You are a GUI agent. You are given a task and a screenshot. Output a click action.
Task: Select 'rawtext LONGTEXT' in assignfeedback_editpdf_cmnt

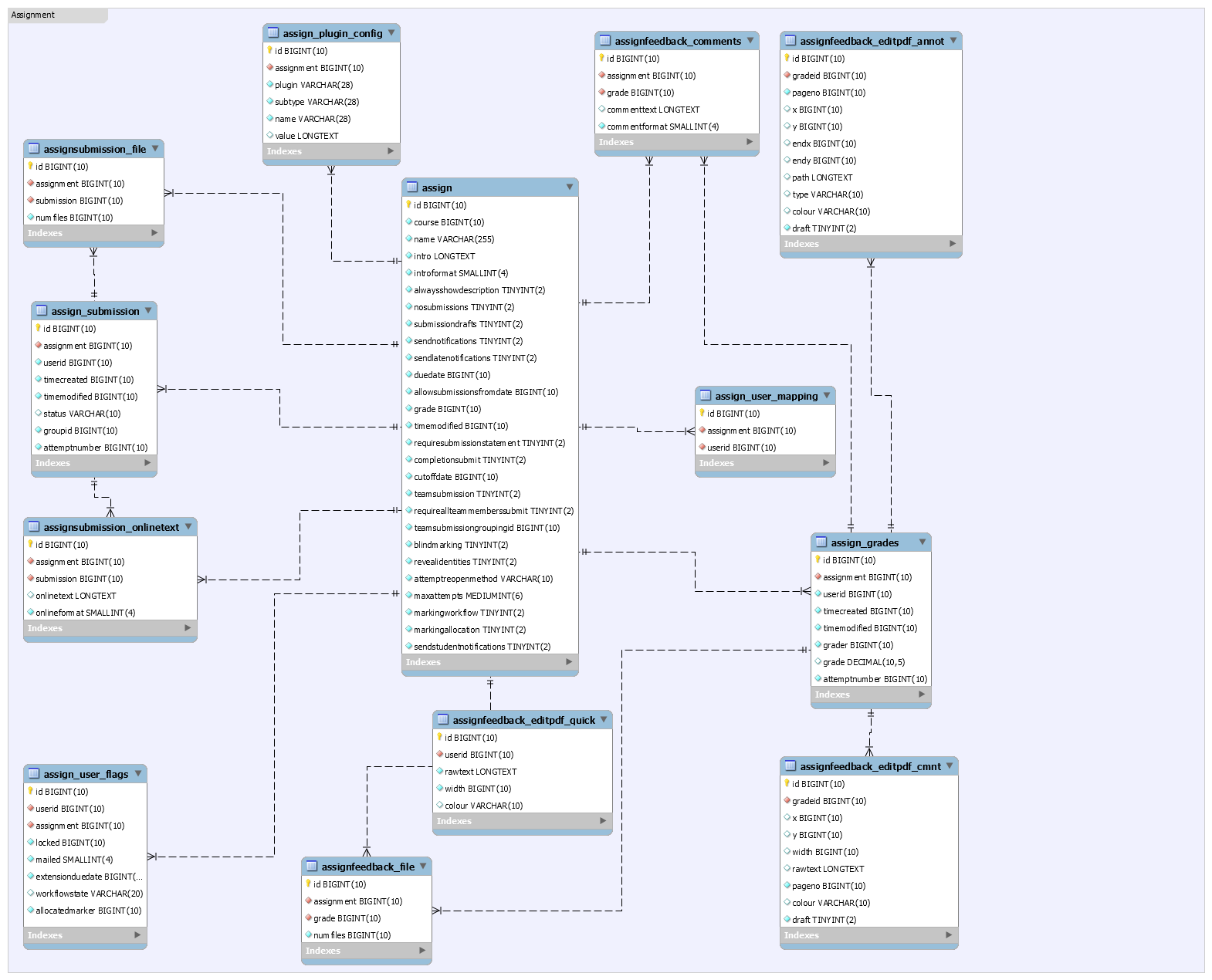[x=869, y=869]
